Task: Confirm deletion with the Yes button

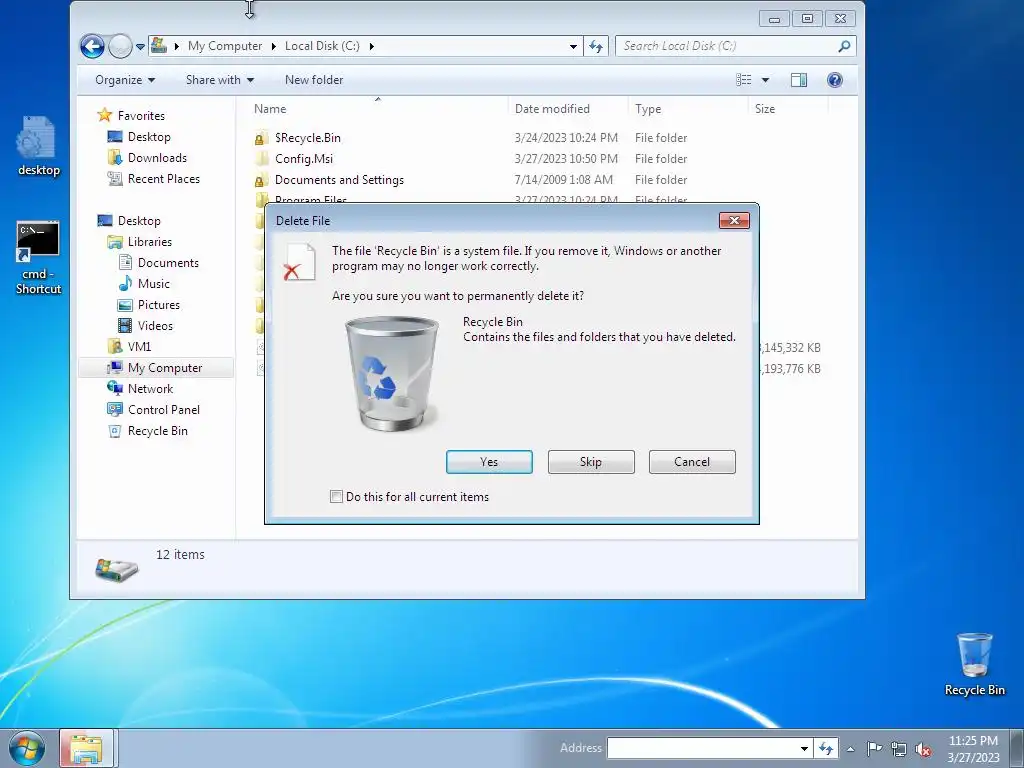Action: pyautogui.click(x=489, y=462)
